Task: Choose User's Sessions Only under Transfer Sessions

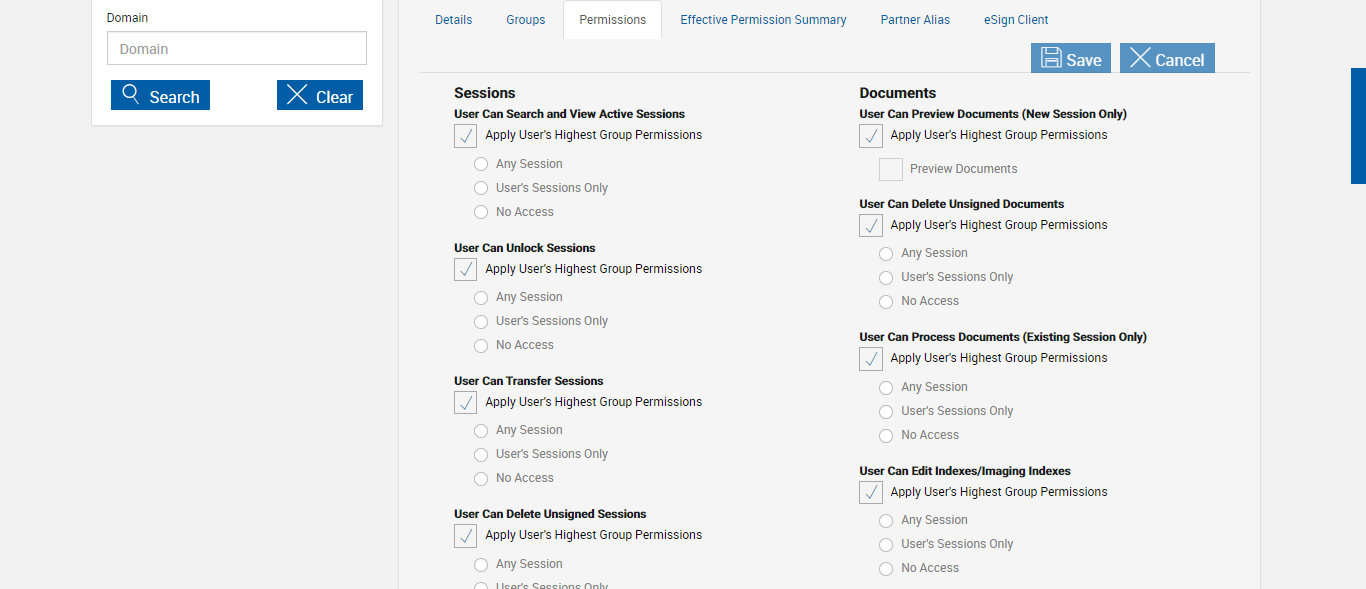Action: [x=481, y=455]
